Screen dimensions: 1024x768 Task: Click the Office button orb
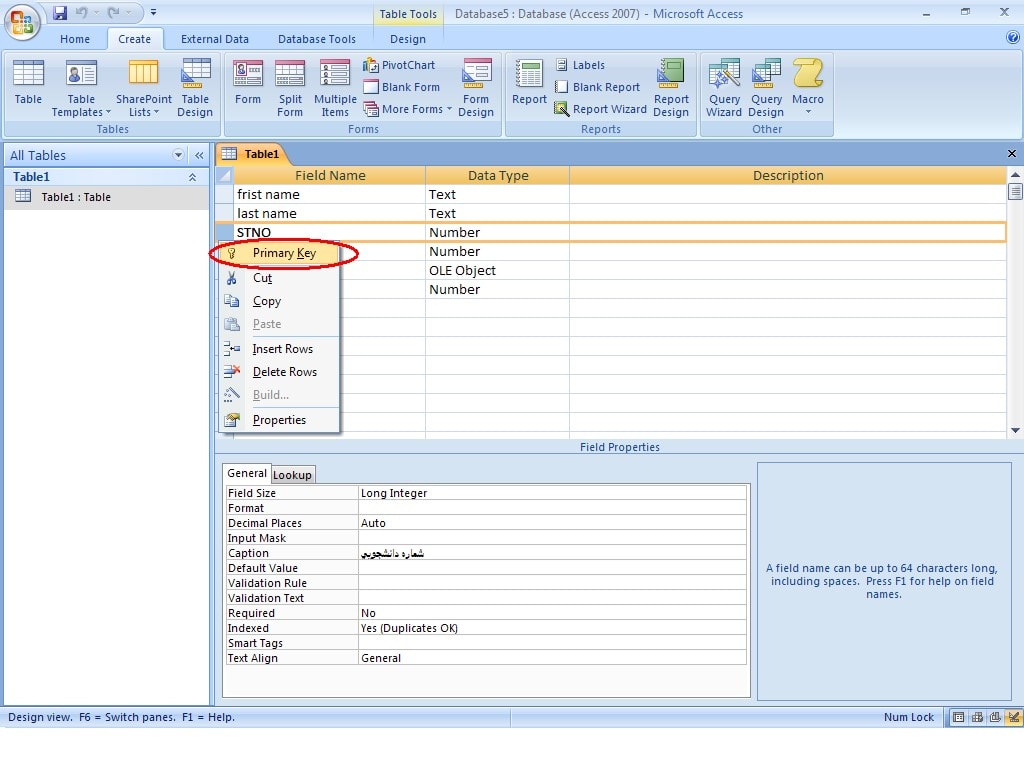tap(22, 22)
